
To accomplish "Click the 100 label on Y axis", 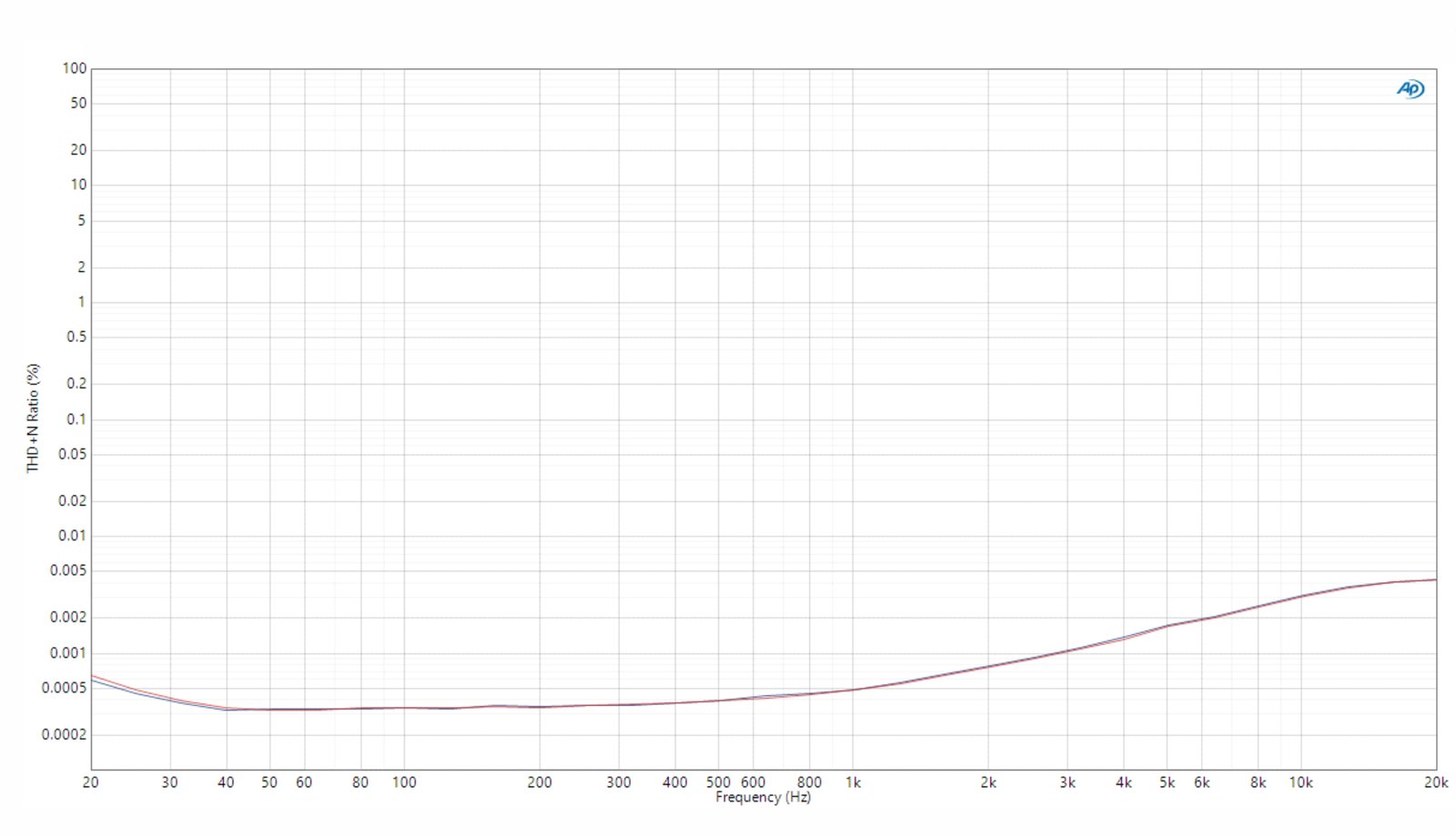I will 75,68.
